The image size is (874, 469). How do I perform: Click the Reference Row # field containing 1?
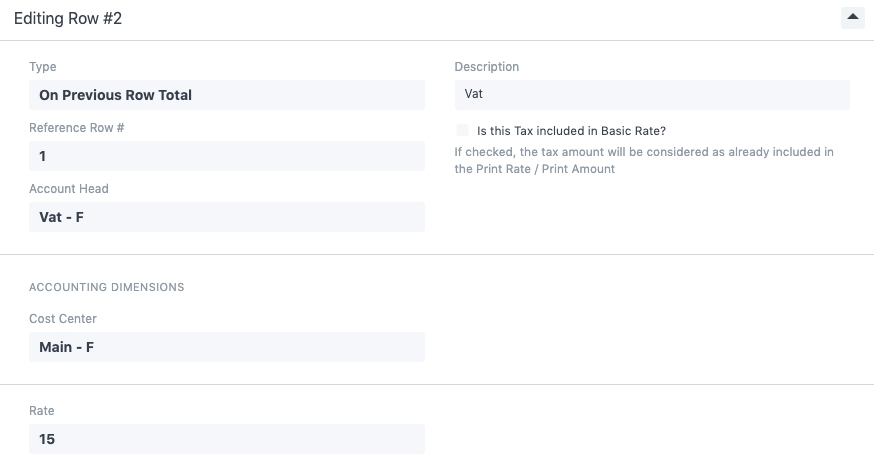pos(226,156)
